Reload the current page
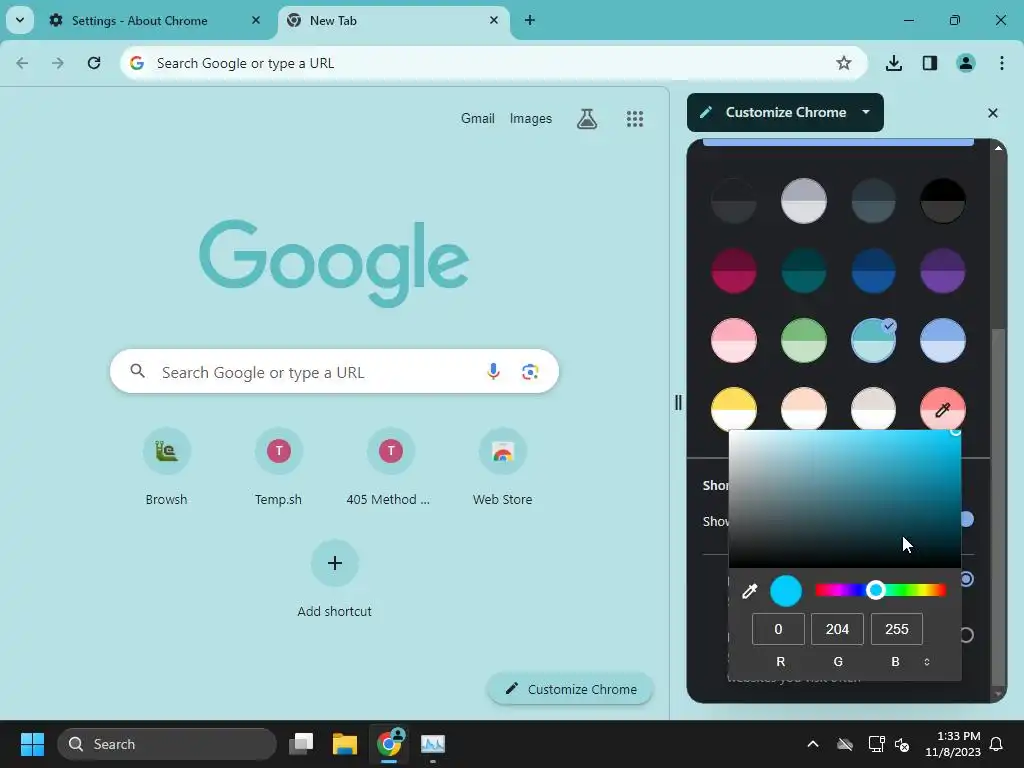The image size is (1024, 768). 94,63
